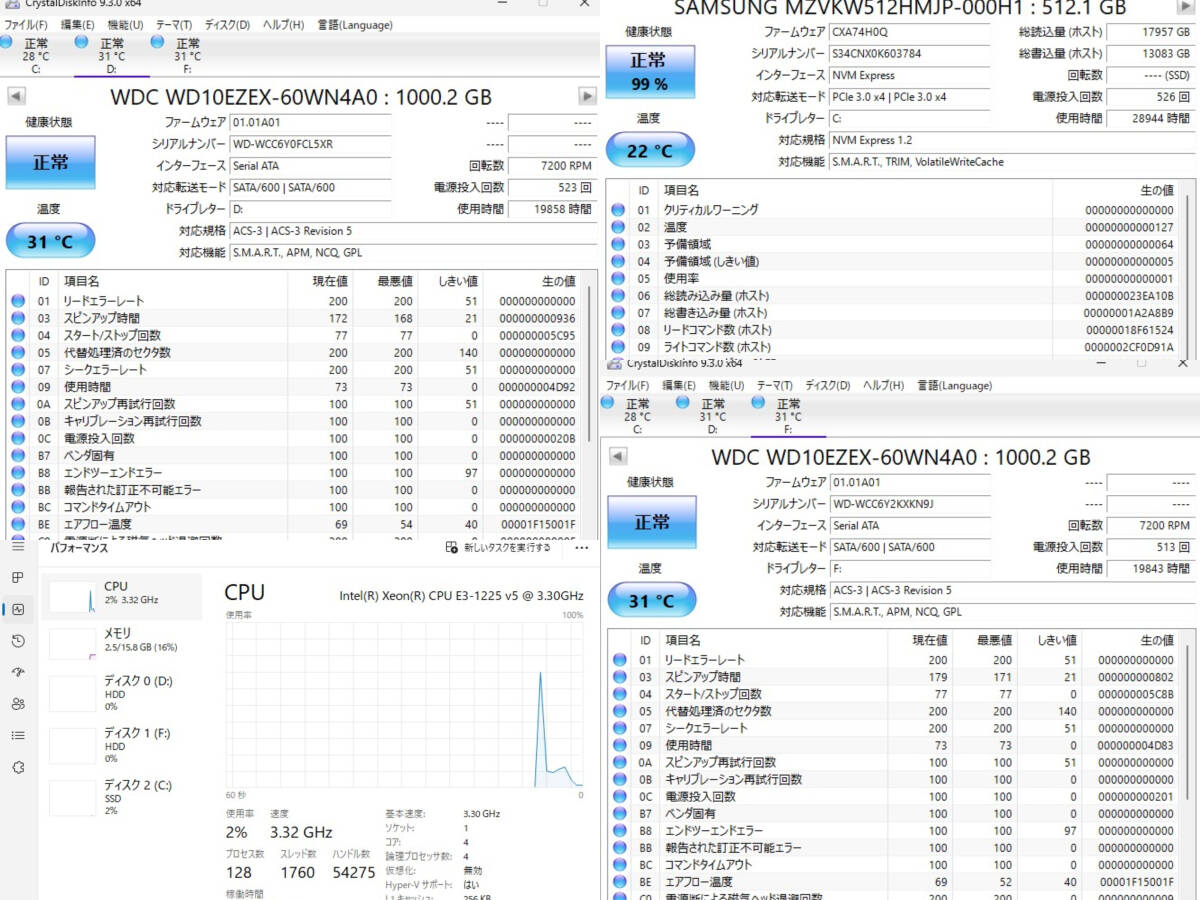Click the 正常 health button in WD-WCC6Y0FCL5XR window
Image resolution: width=1200 pixels, height=900 pixels.
point(50,162)
